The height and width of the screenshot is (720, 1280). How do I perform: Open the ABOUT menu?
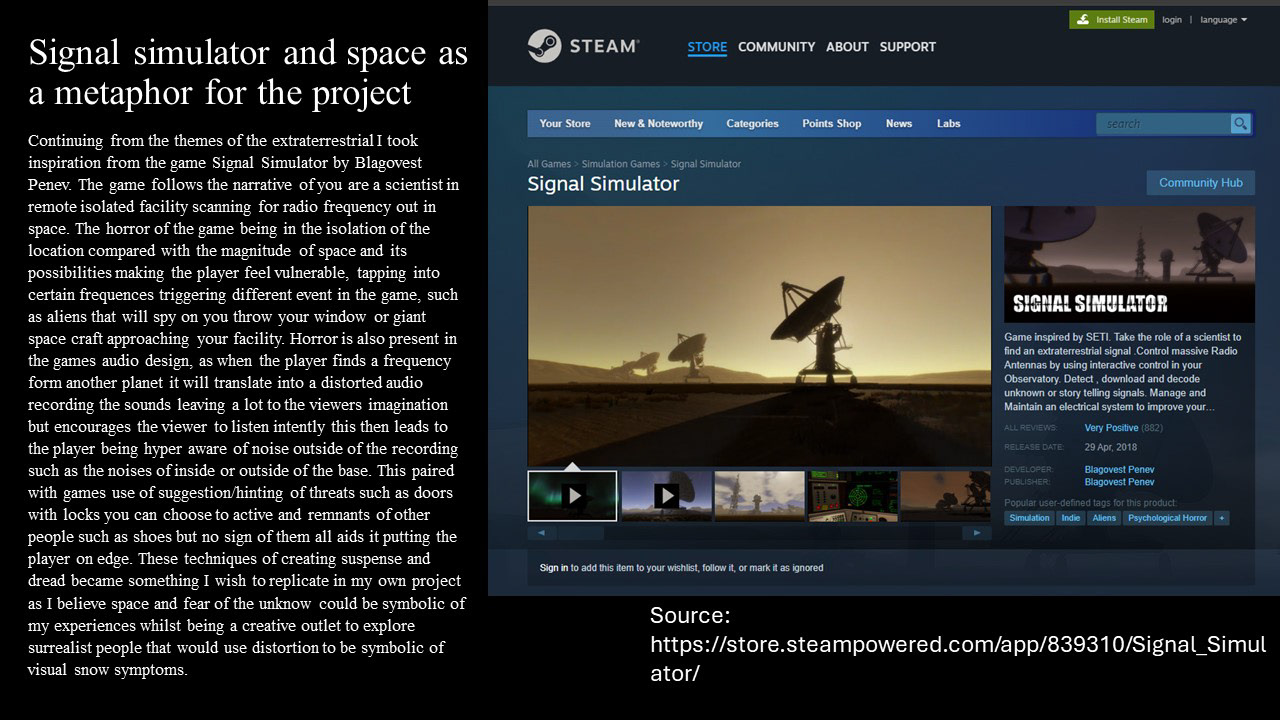[847, 47]
